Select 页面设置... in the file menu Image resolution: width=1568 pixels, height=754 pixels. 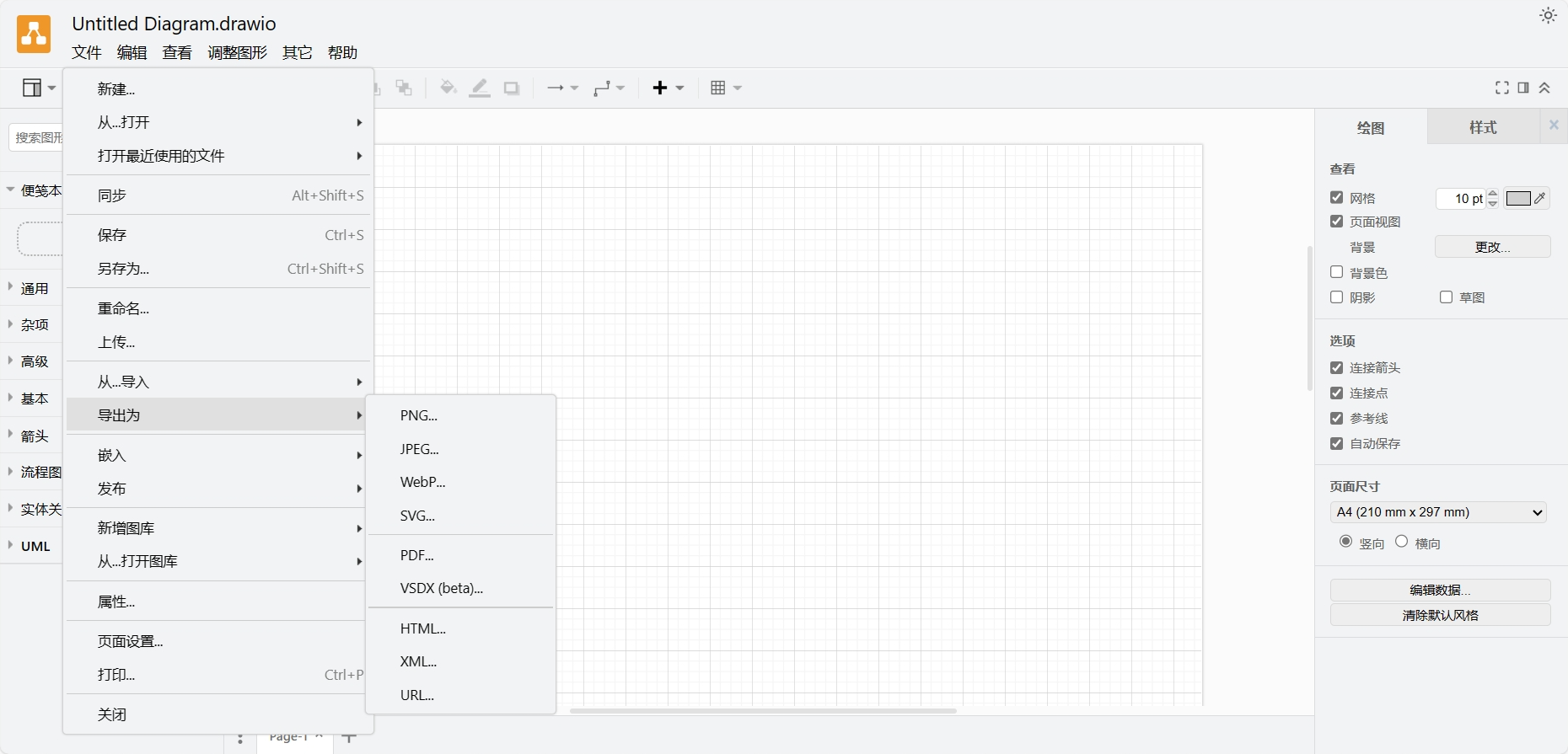219,641
